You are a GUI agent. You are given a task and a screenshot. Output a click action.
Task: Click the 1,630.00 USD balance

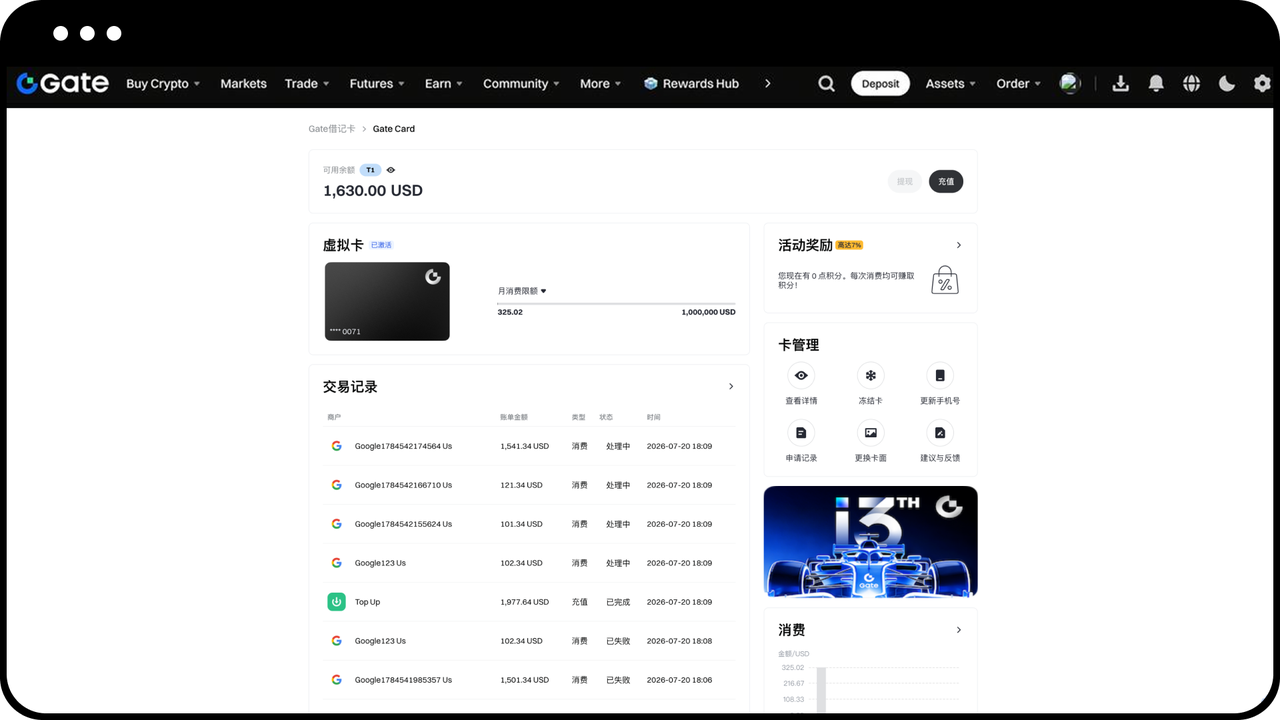coord(373,190)
